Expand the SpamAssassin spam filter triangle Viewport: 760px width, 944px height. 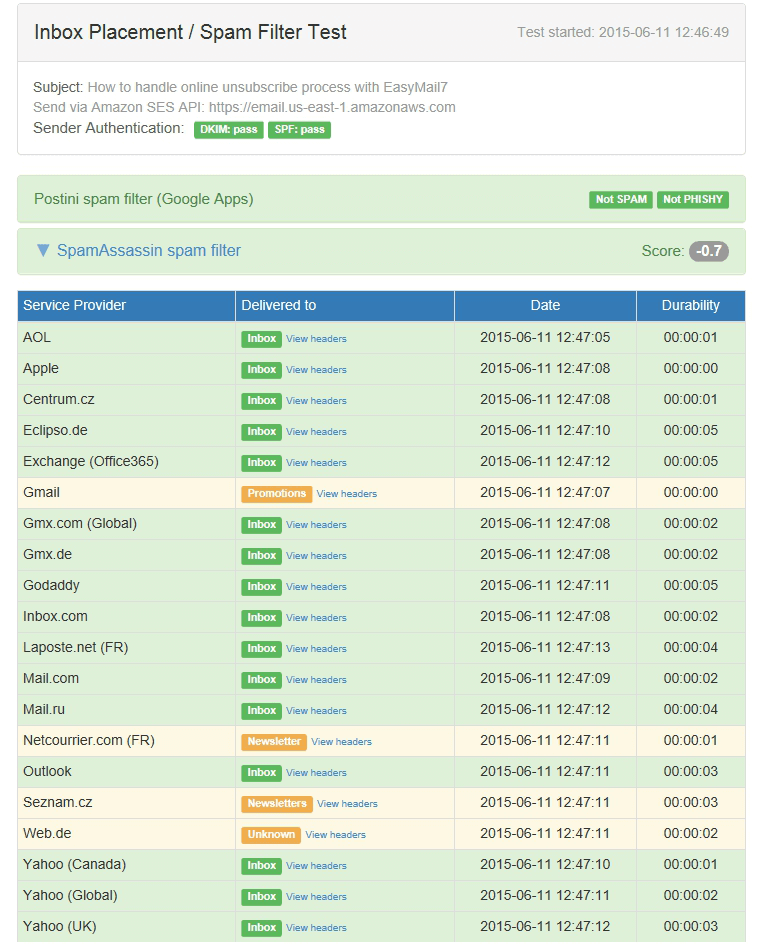43,250
